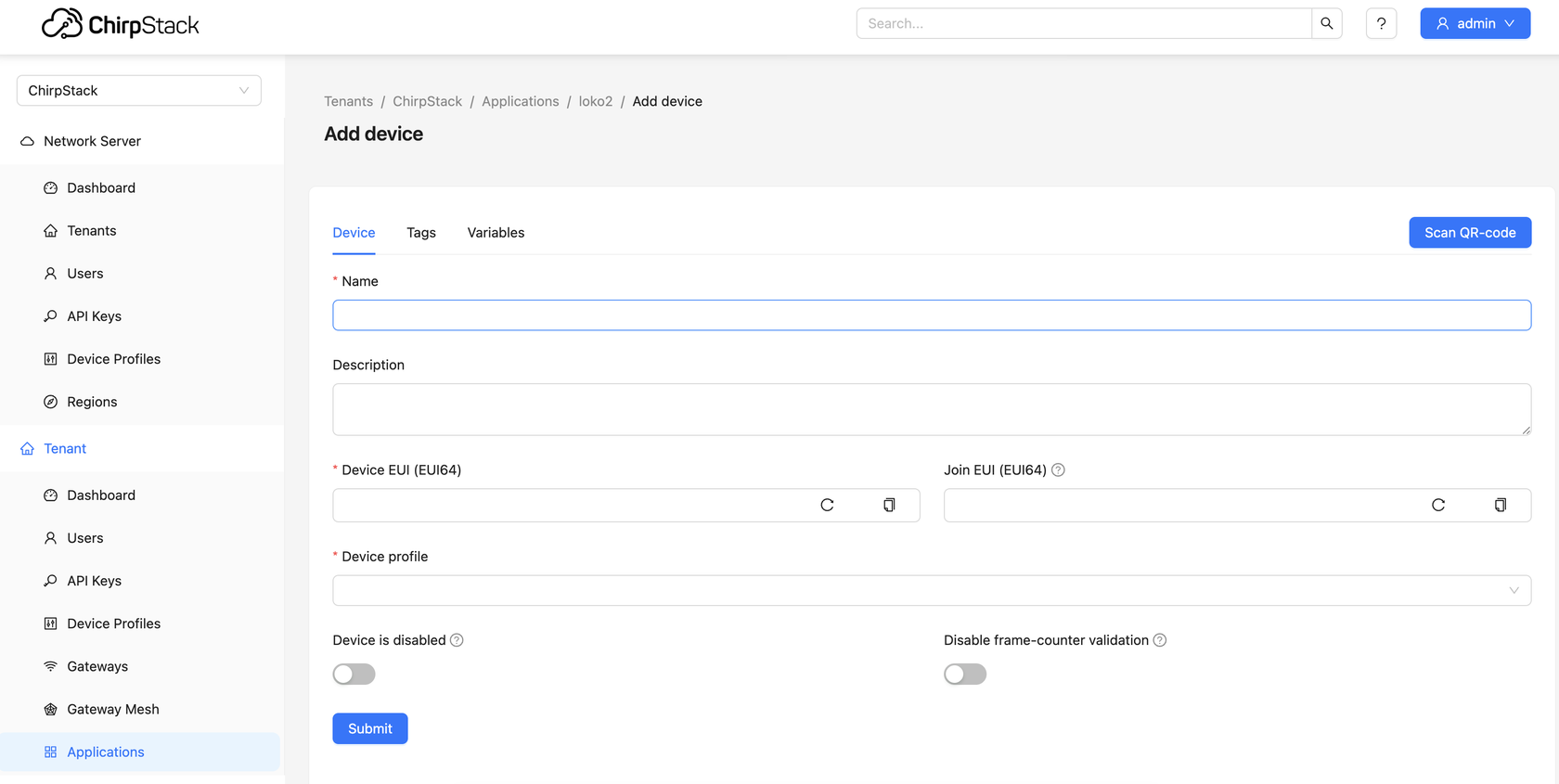Open the admin user menu
The image size is (1559, 784).
point(1475,23)
